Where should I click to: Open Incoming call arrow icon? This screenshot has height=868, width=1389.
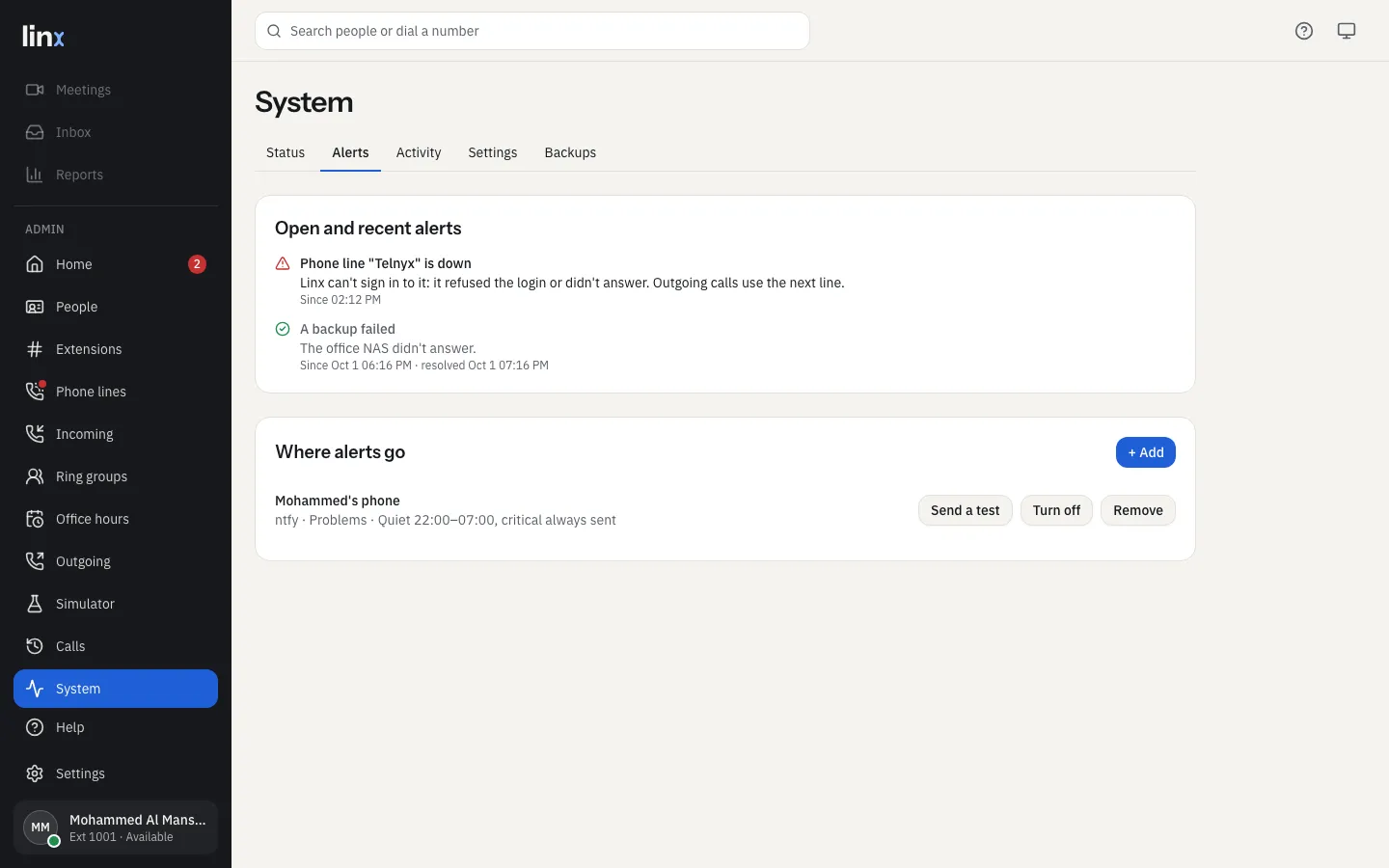click(x=35, y=434)
